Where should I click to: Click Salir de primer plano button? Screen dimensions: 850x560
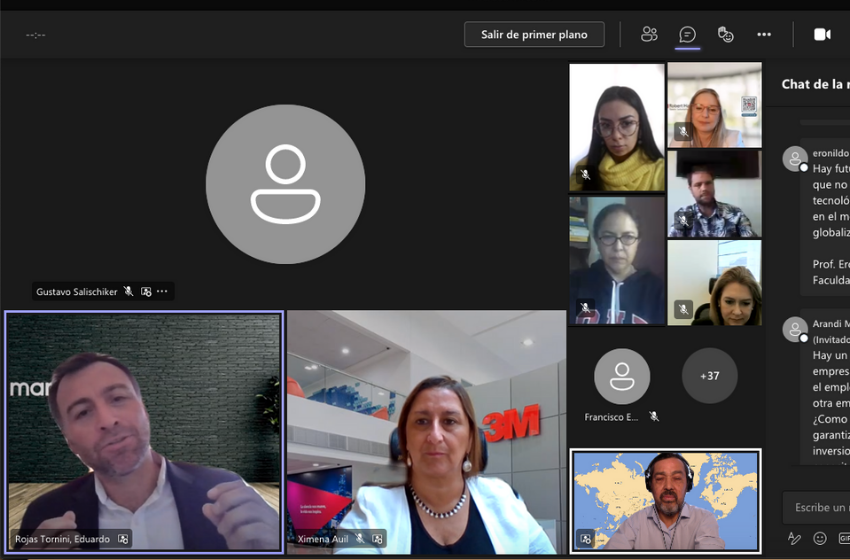[x=534, y=34]
